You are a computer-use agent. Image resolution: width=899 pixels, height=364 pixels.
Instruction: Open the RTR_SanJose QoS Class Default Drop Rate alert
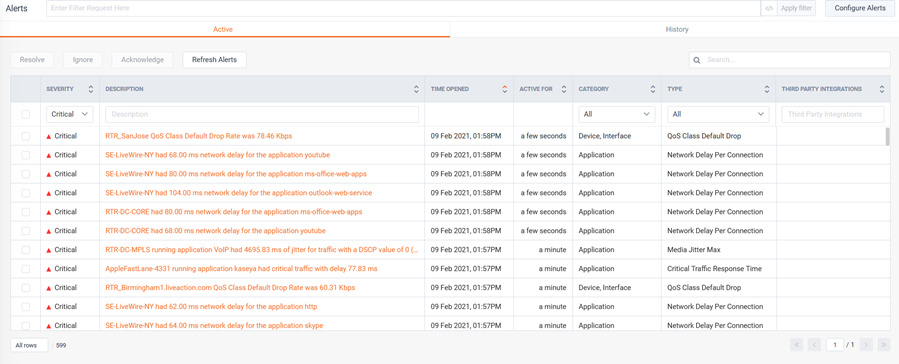coord(199,136)
